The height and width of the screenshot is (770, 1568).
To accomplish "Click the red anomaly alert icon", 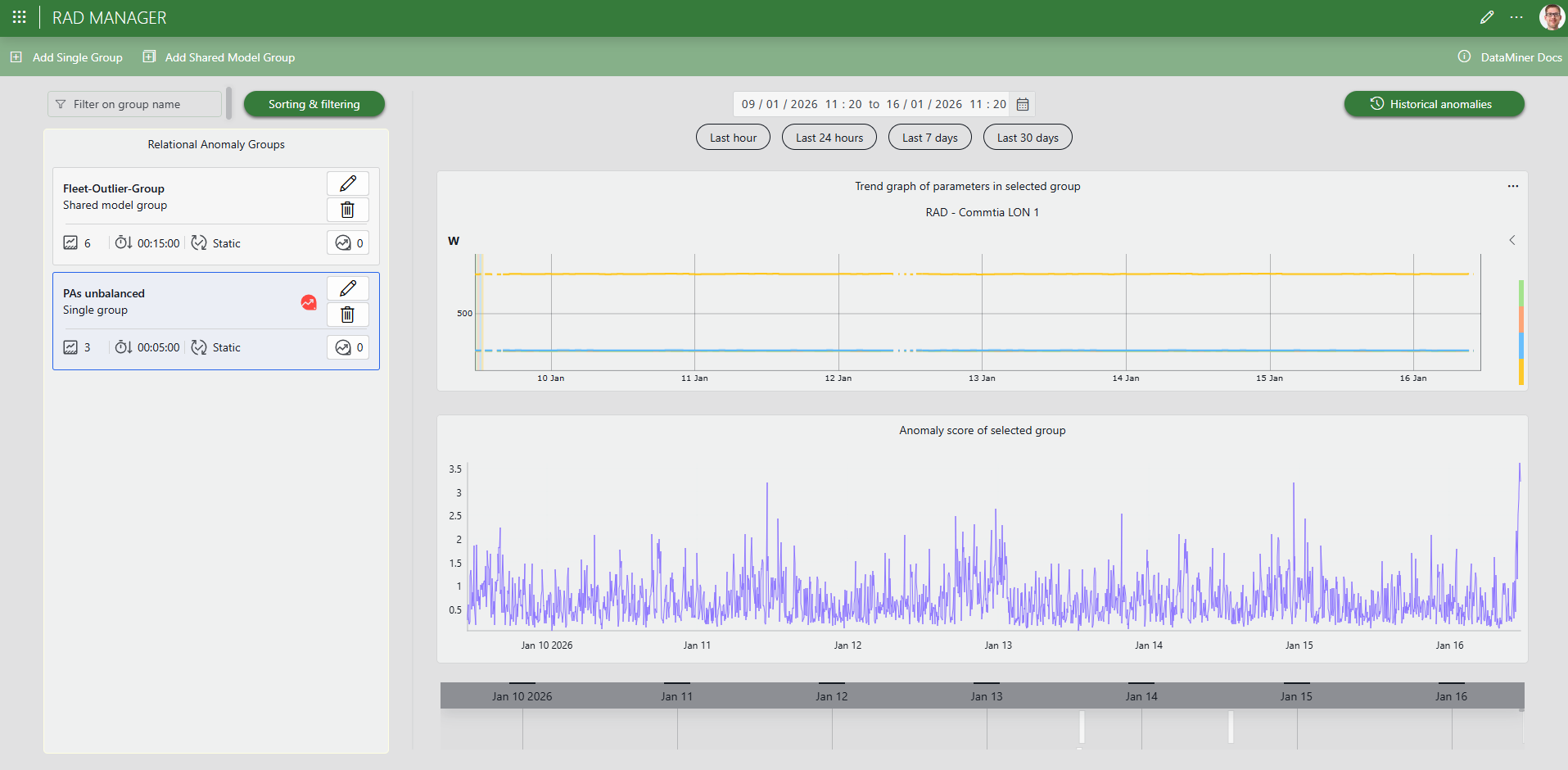I will tap(309, 302).
